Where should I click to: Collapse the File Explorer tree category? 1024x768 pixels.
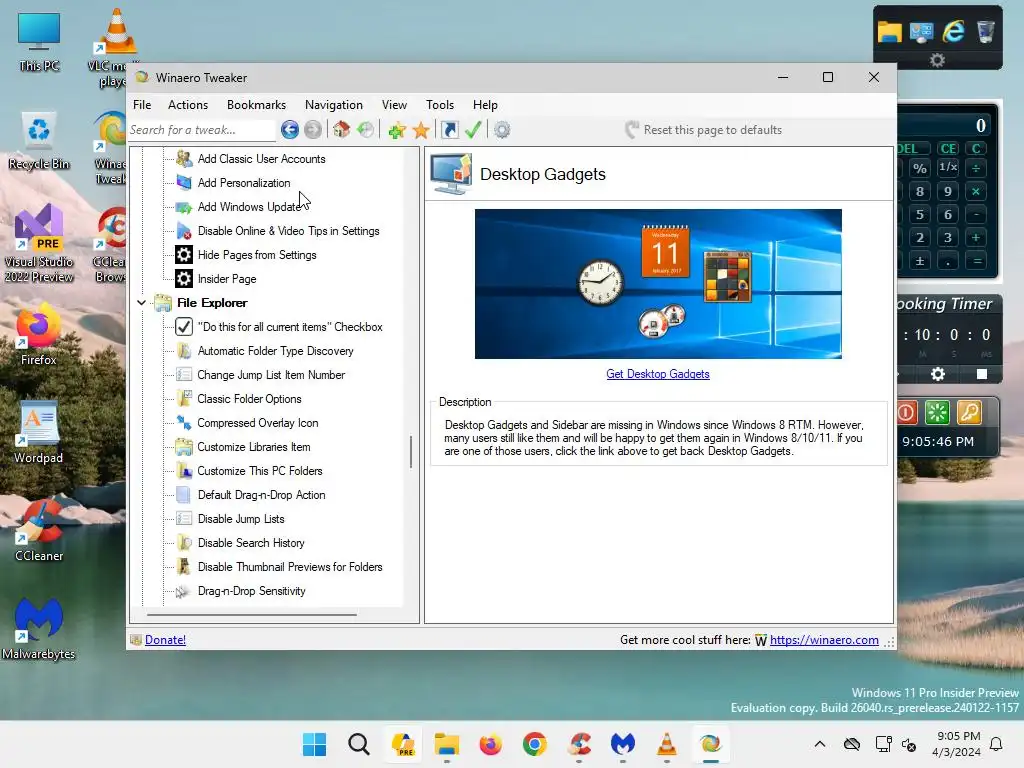[x=141, y=303]
